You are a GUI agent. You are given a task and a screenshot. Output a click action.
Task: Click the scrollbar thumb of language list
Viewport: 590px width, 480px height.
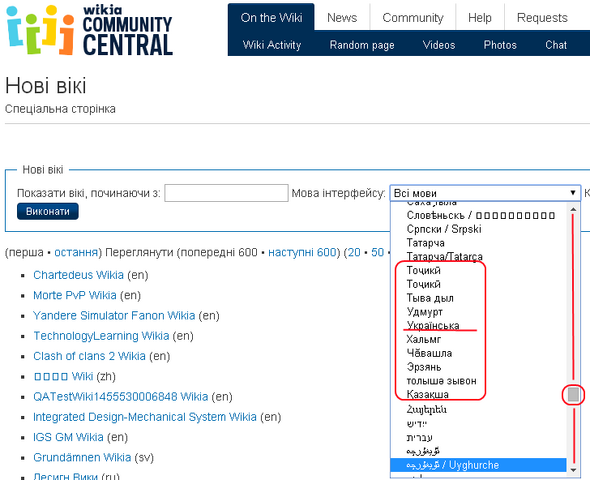point(573,395)
